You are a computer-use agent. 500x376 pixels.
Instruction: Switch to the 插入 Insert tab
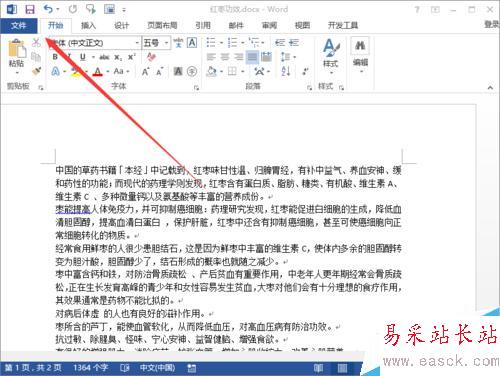click(88, 26)
